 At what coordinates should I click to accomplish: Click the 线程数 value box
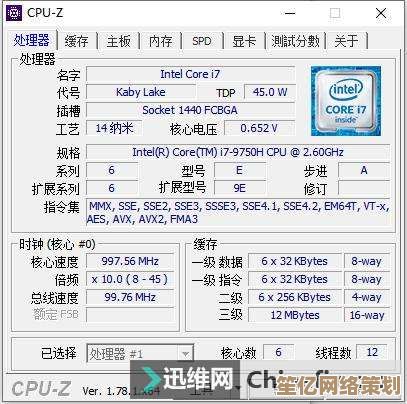372,352
